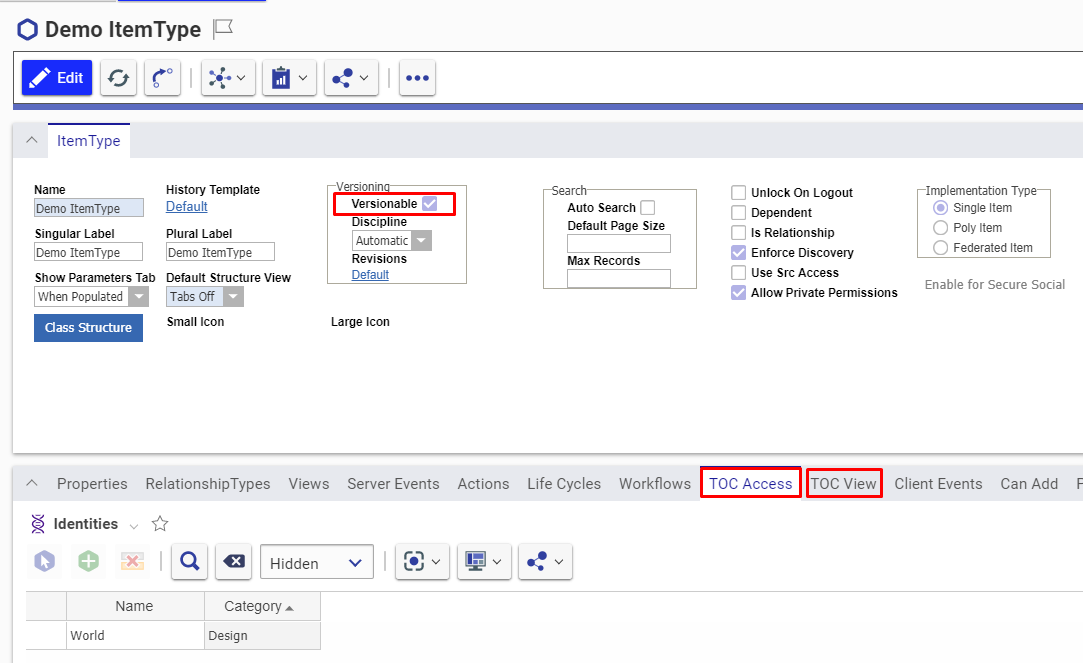This screenshot has height=663, width=1083.
Task: Open the Hidden dropdown in Identities toolbar
Action: [x=316, y=563]
